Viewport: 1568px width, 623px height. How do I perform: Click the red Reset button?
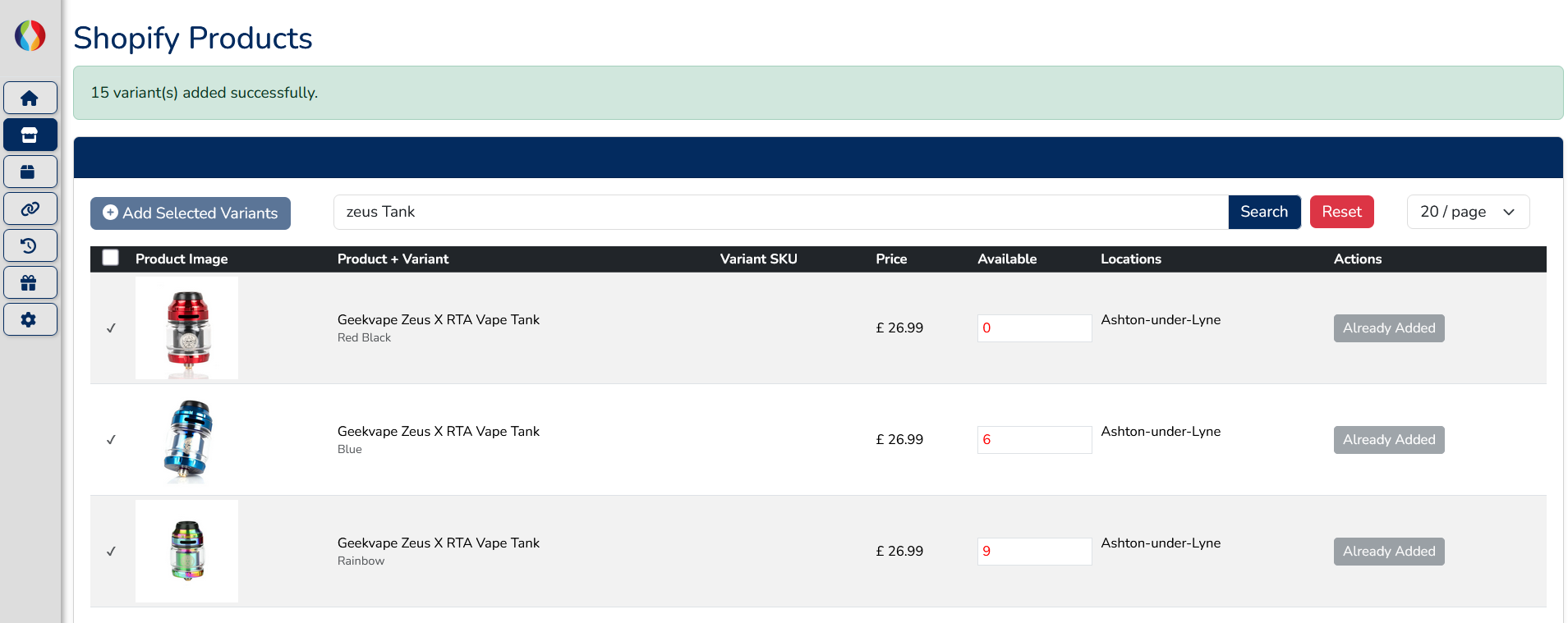coord(1341,212)
